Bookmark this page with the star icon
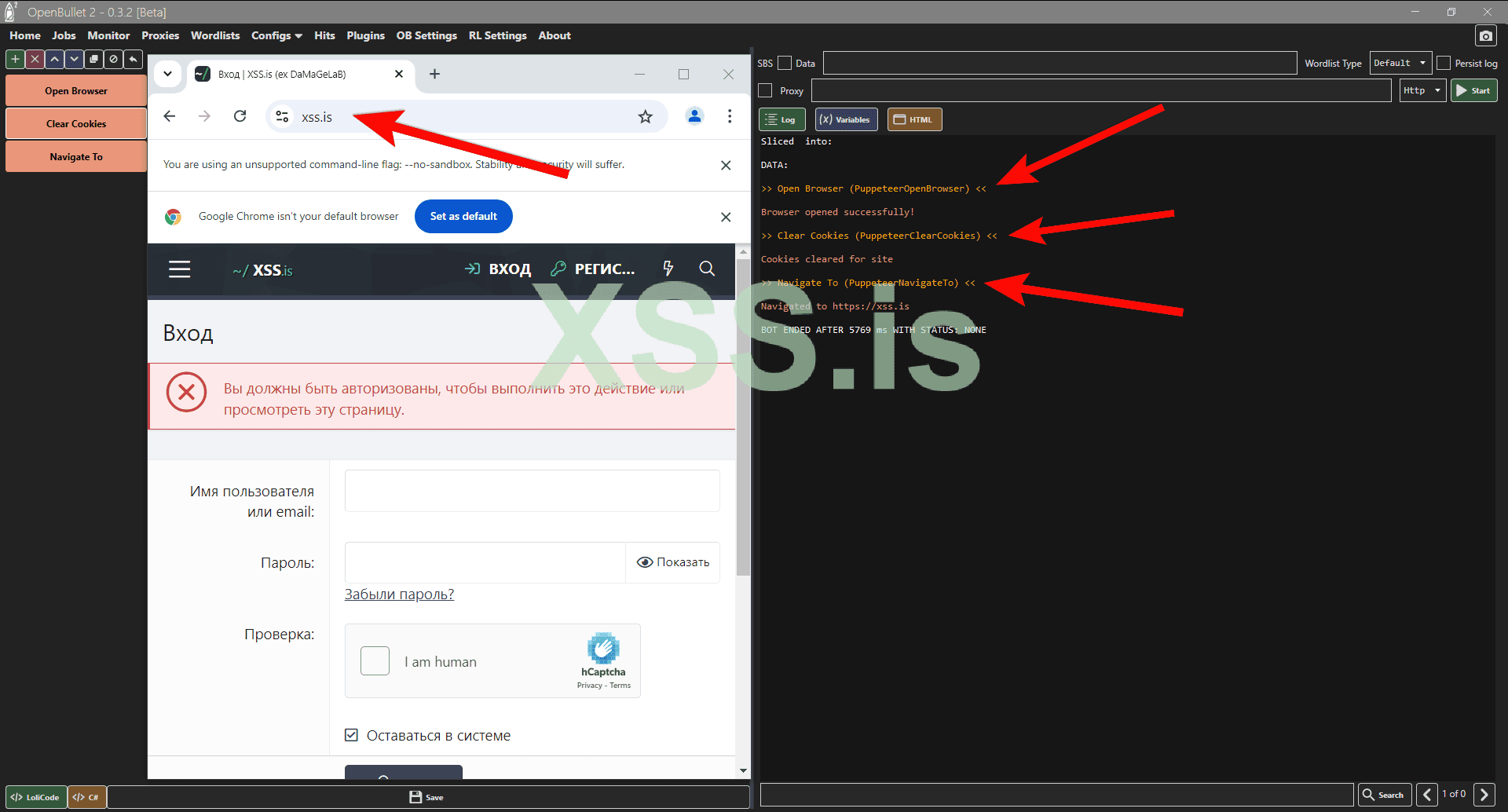The width and height of the screenshot is (1508, 812). point(646,116)
